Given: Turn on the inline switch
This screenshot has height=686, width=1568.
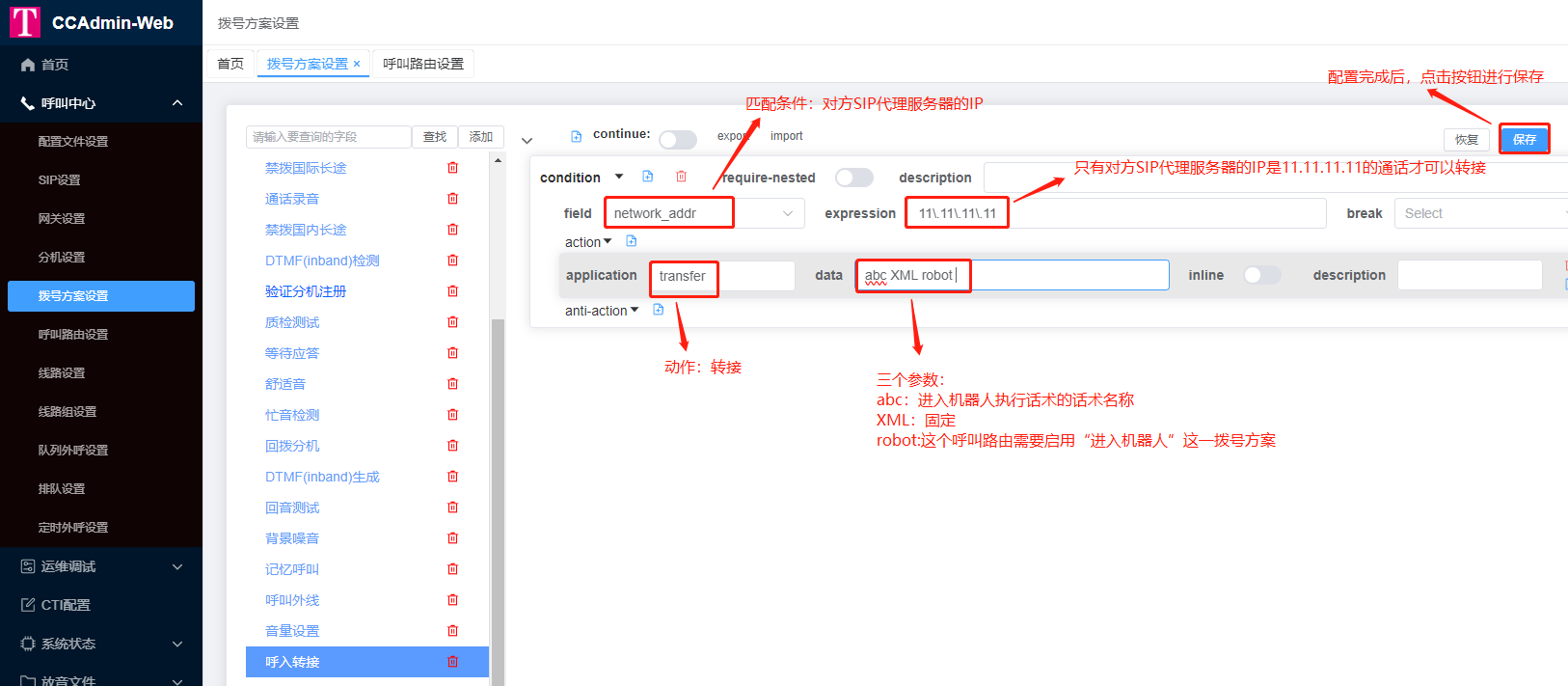Looking at the screenshot, I should tap(1261, 275).
